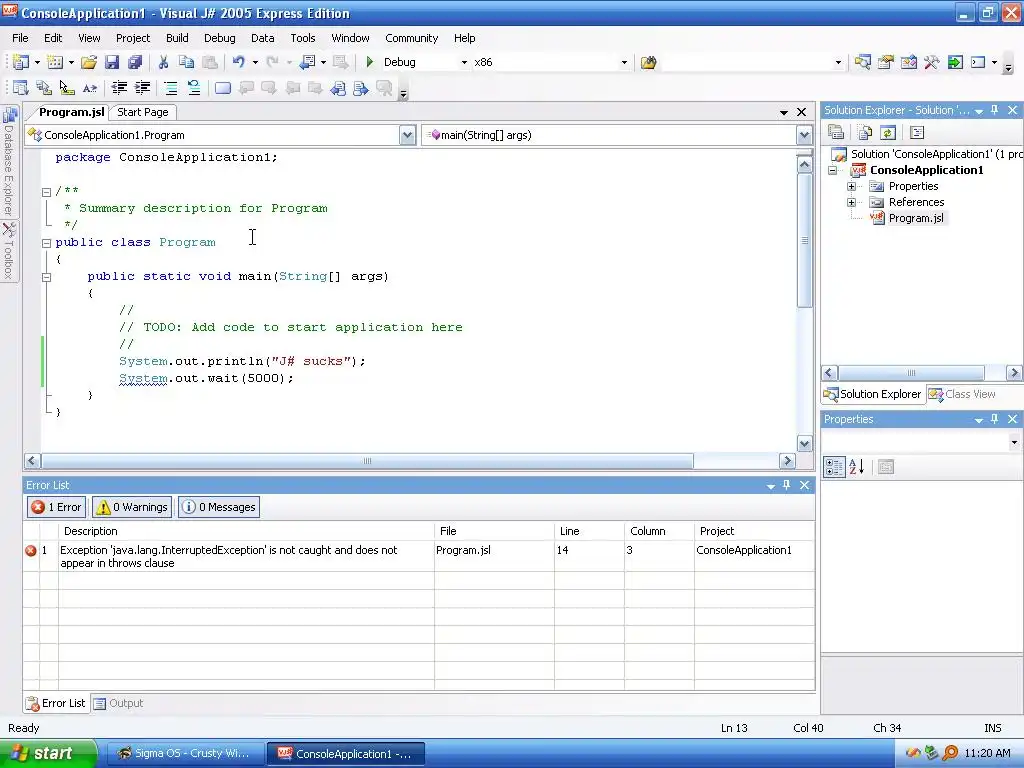This screenshot has height=768, width=1024.
Task: Click Solution Explorer's horizontal scrollbar thumb
Action: (x=912, y=373)
